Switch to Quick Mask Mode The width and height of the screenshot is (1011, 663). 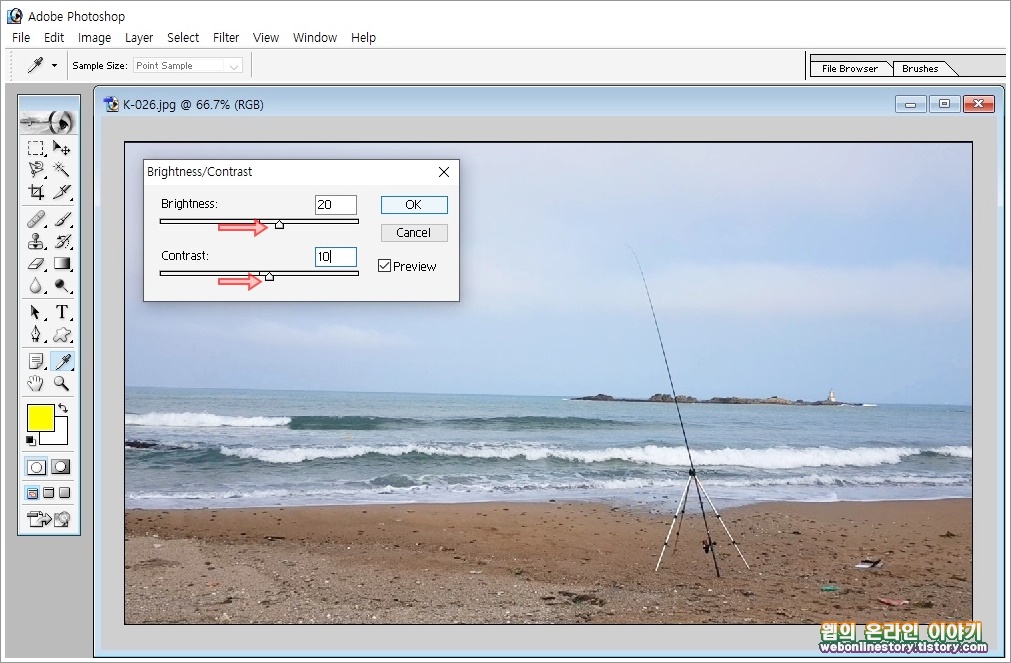61,467
